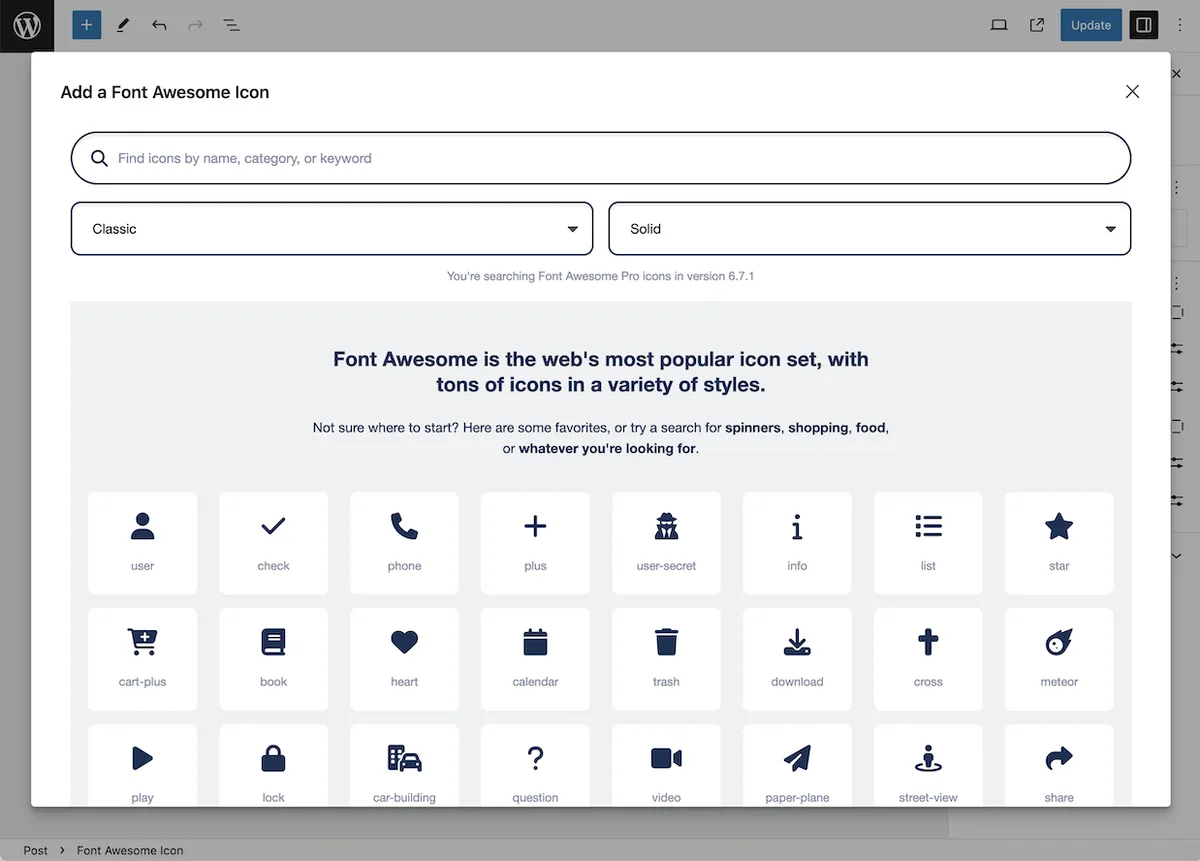Select the meteor icon
This screenshot has height=861, width=1200.
coord(1059,659)
